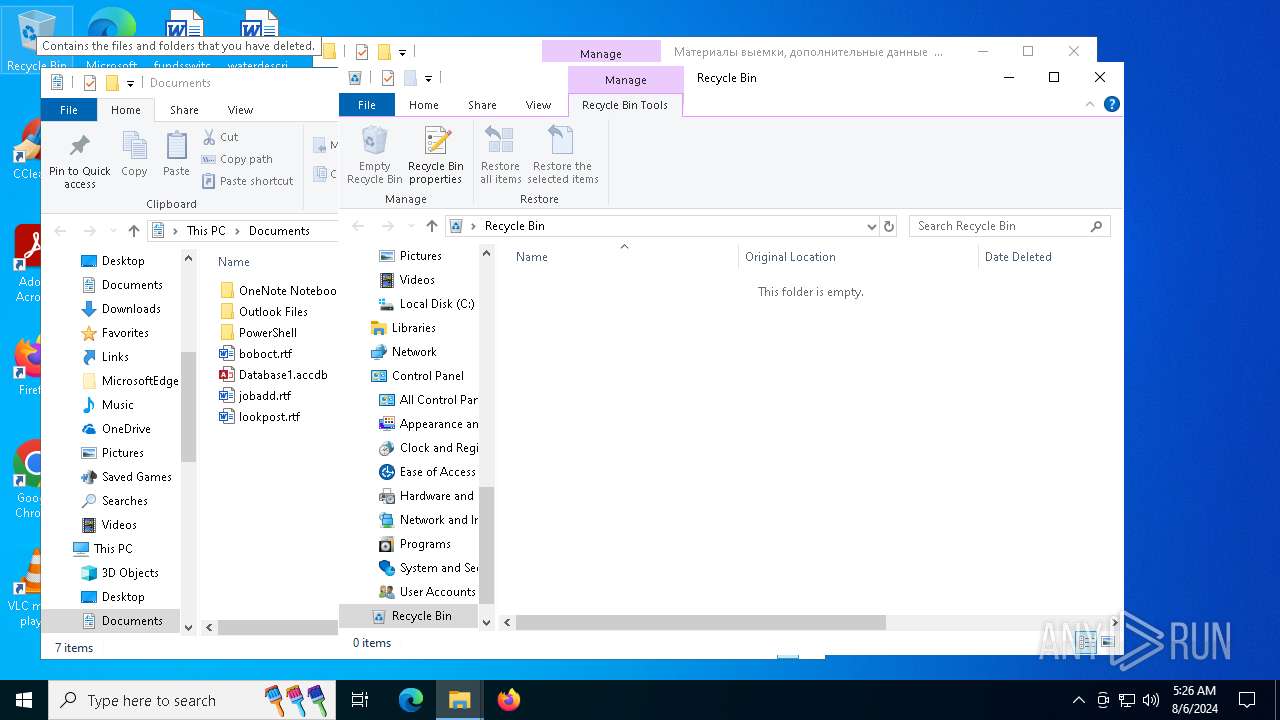Select the PowerShell folder

(258, 333)
